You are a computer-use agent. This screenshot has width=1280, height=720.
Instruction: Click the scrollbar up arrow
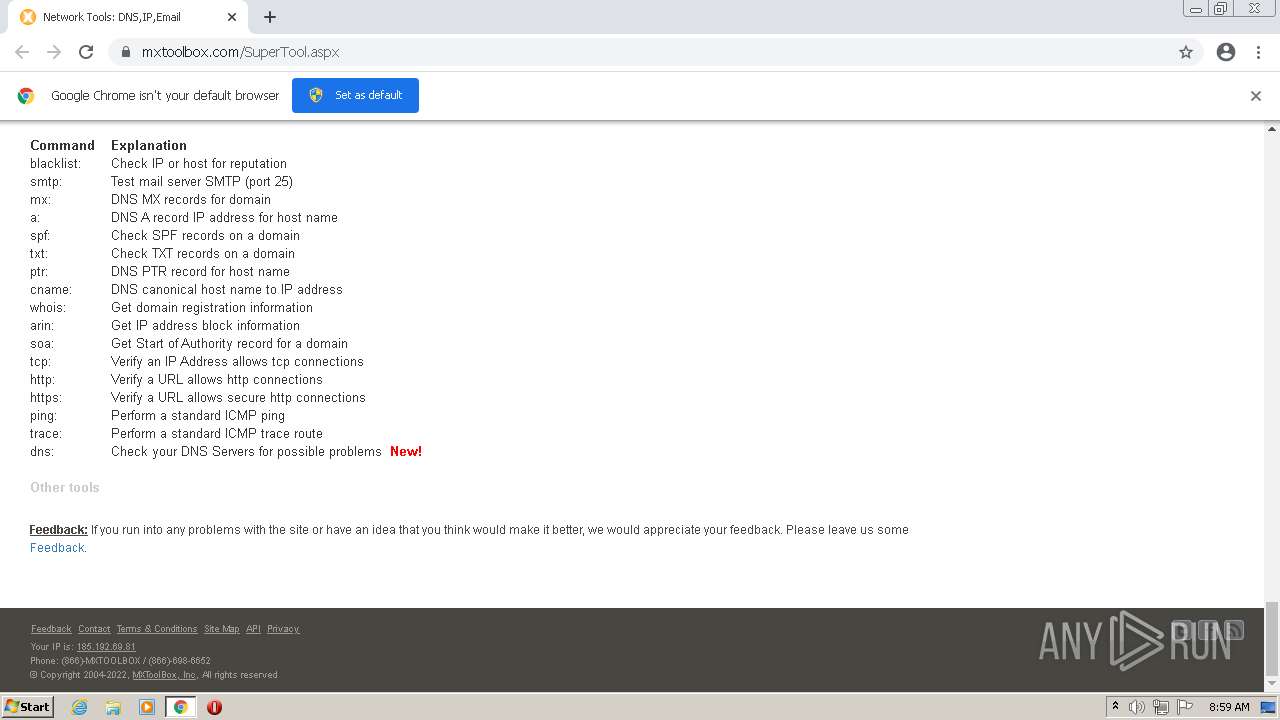[x=1272, y=129]
